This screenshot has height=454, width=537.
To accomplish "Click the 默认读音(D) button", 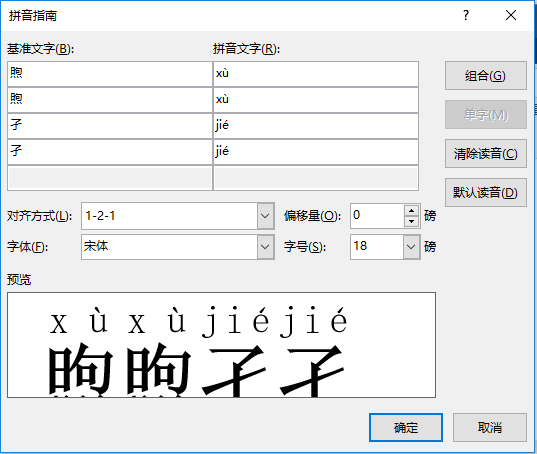I will pos(485,192).
